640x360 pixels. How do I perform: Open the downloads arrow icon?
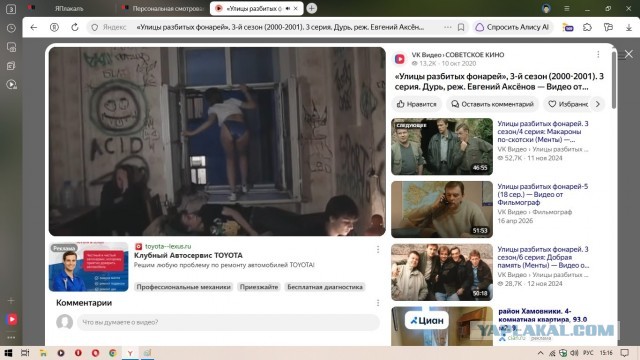click(x=629, y=27)
